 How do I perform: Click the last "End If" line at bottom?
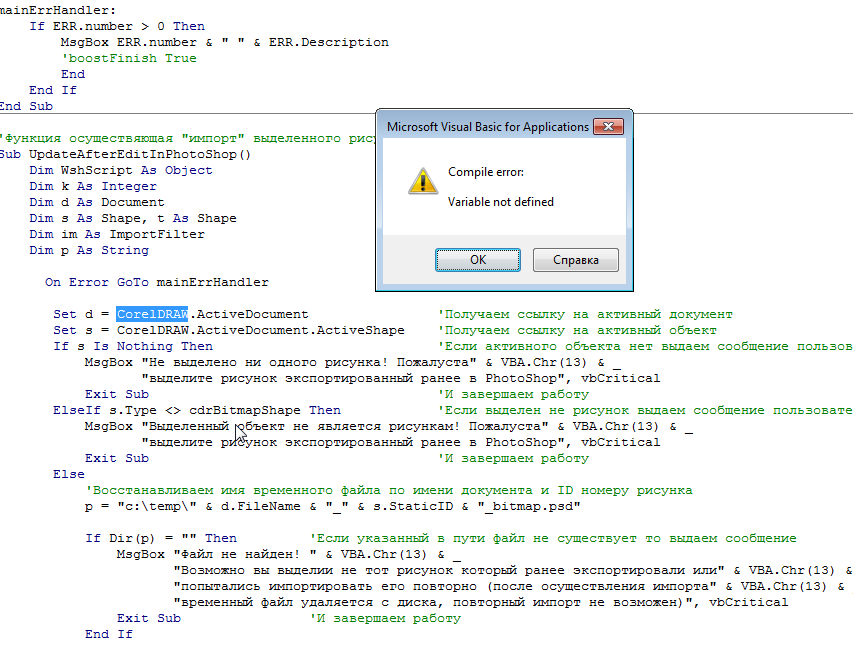(x=109, y=634)
